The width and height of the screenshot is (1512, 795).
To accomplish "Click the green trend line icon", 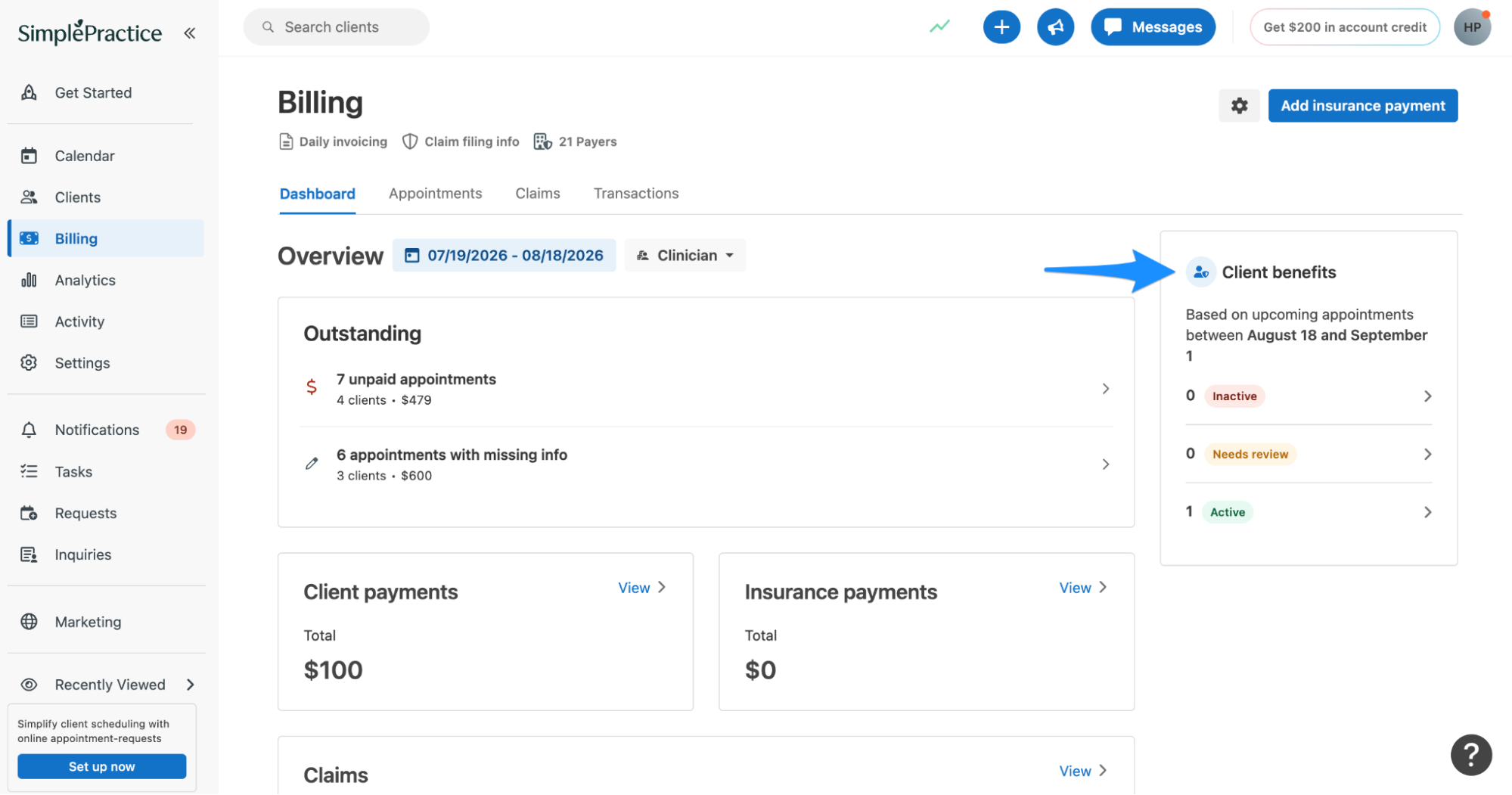I will 939,26.
